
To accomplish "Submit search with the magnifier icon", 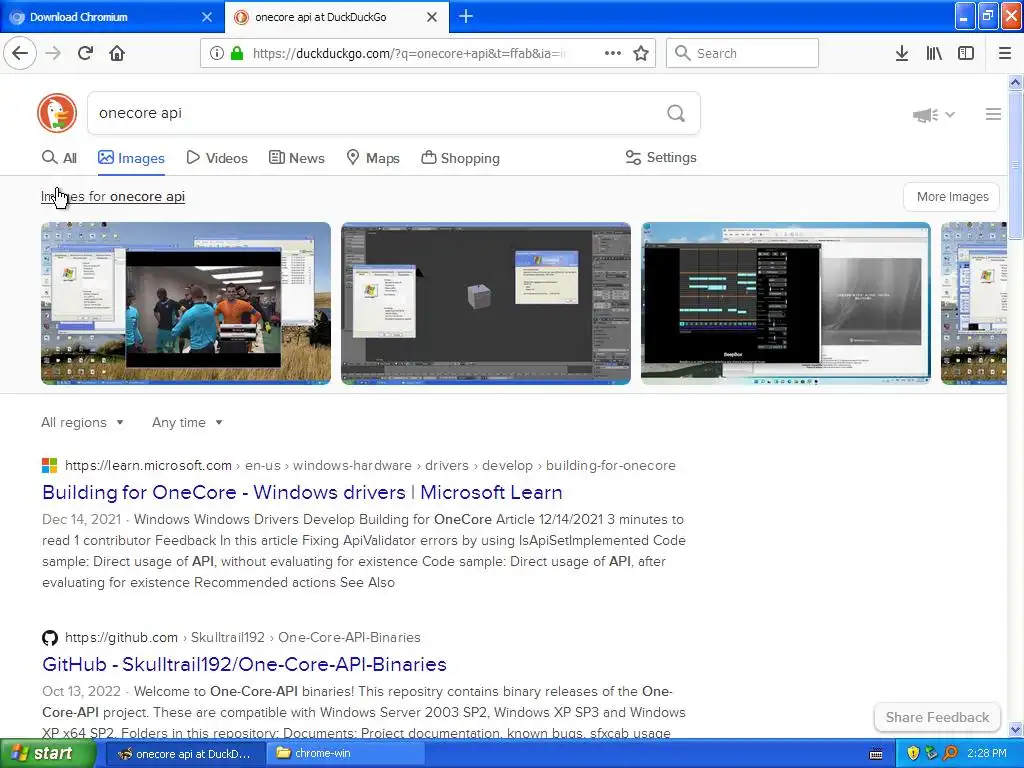I will (676, 114).
